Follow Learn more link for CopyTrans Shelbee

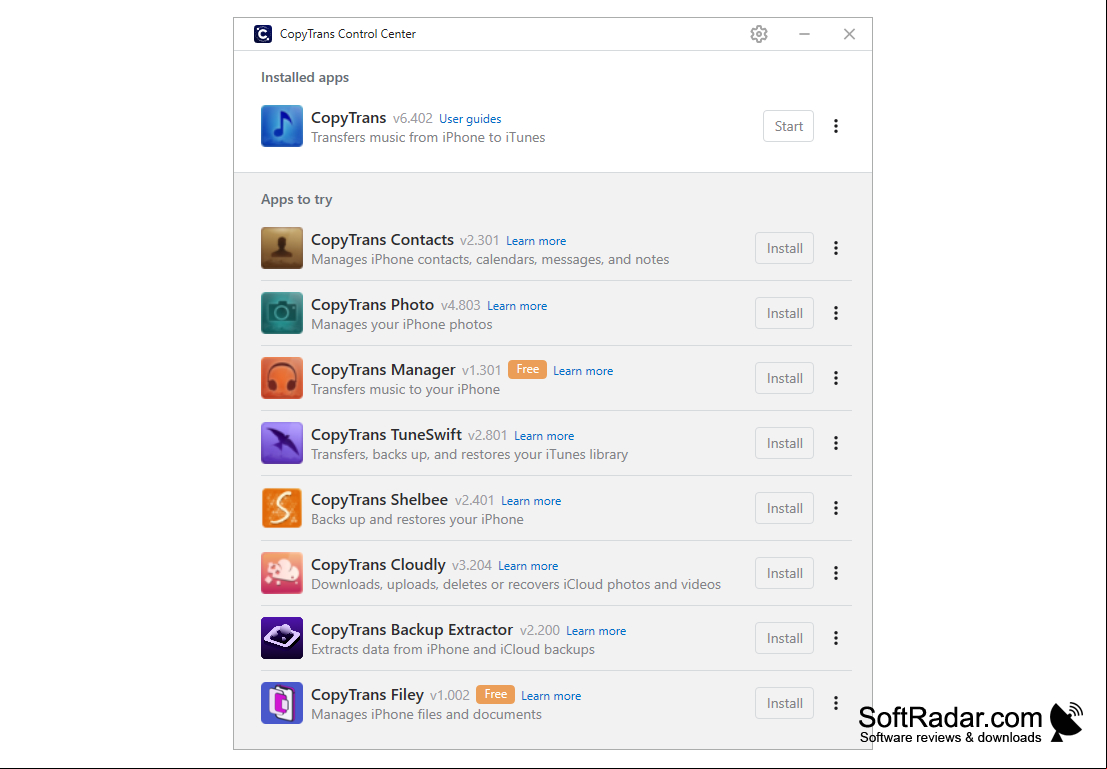click(x=531, y=501)
